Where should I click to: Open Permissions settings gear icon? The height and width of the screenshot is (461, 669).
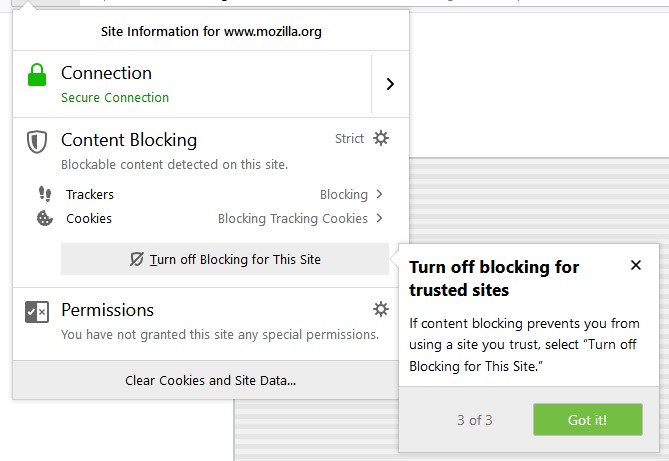coord(381,309)
